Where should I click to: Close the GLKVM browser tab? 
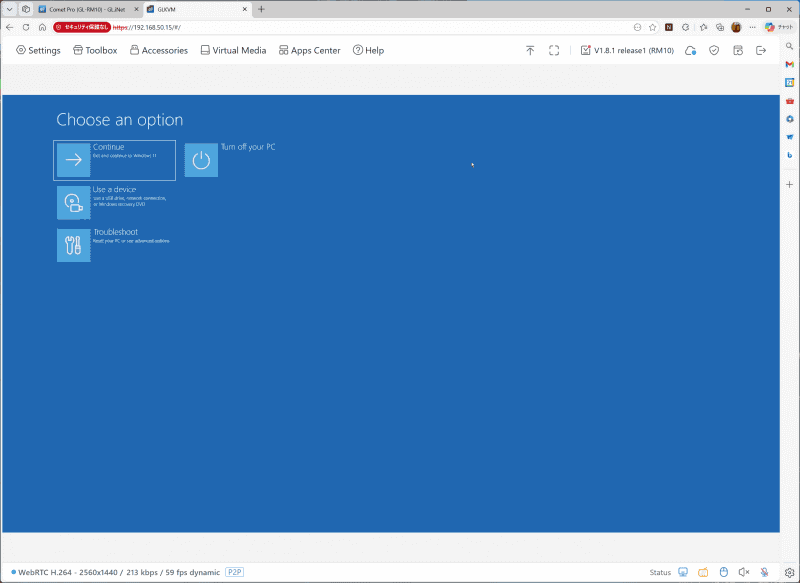[x=245, y=9]
